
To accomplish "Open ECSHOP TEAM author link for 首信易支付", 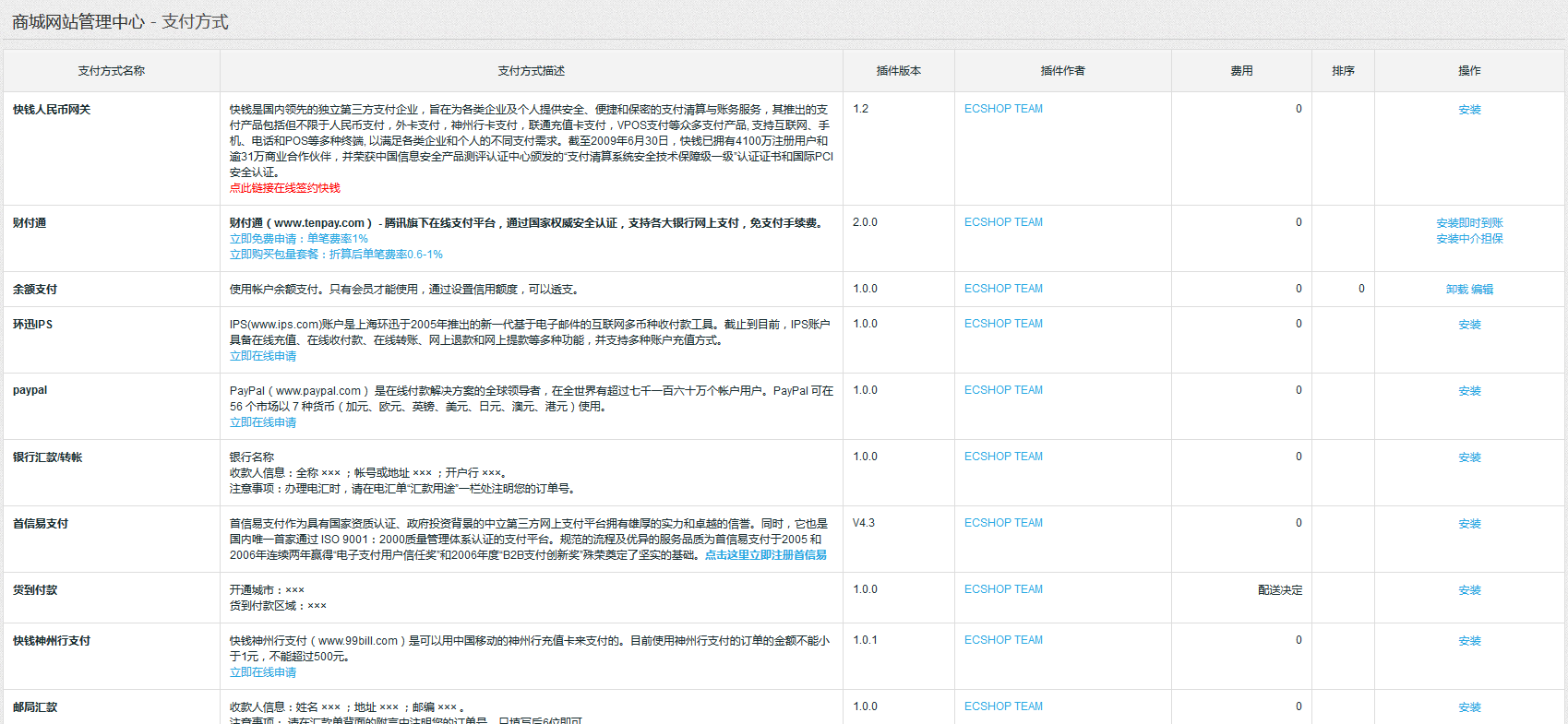I will coord(1003,523).
